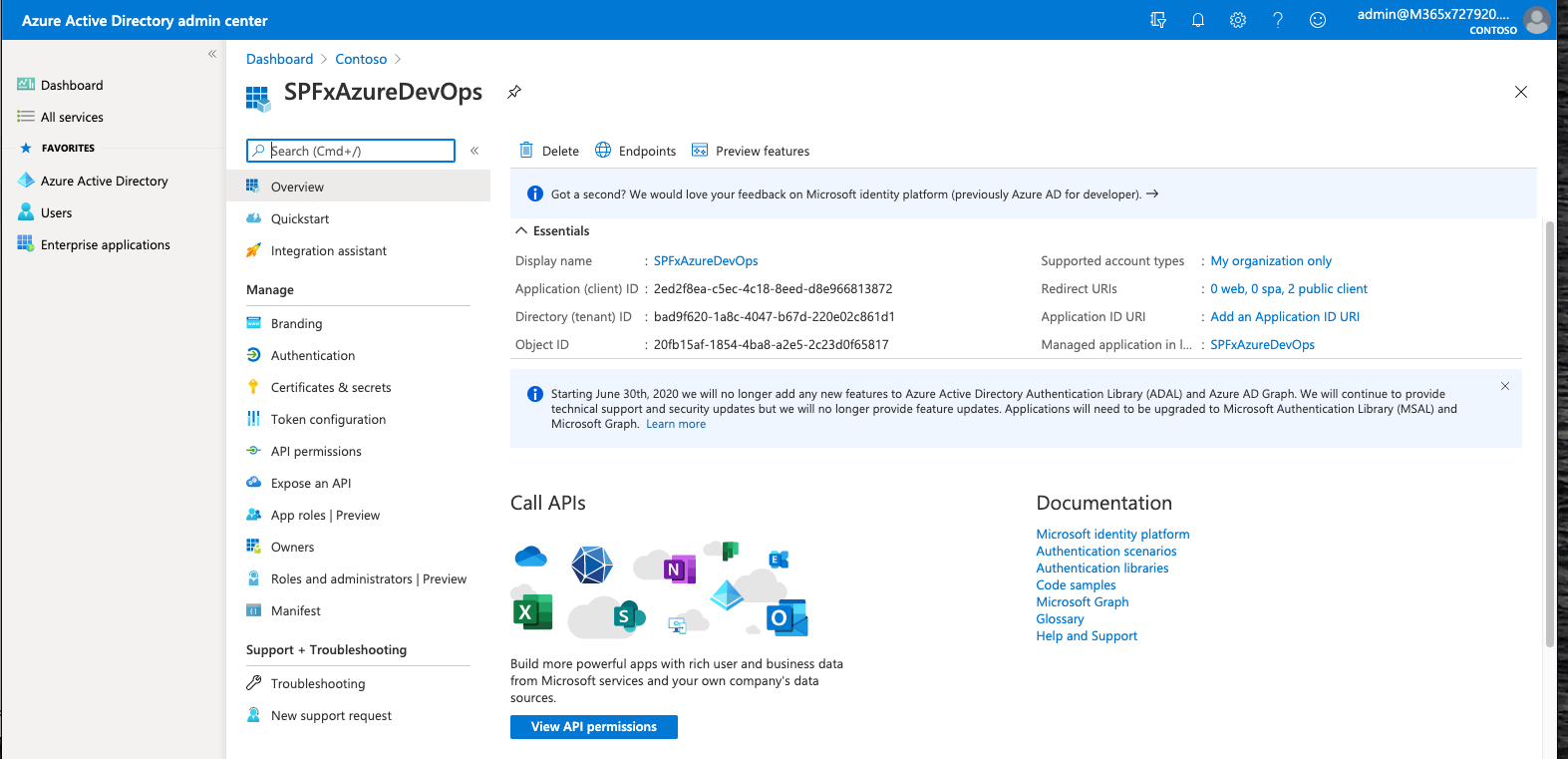
Task: Open the Cloud Shell header icon
Action: click(1158, 20)
